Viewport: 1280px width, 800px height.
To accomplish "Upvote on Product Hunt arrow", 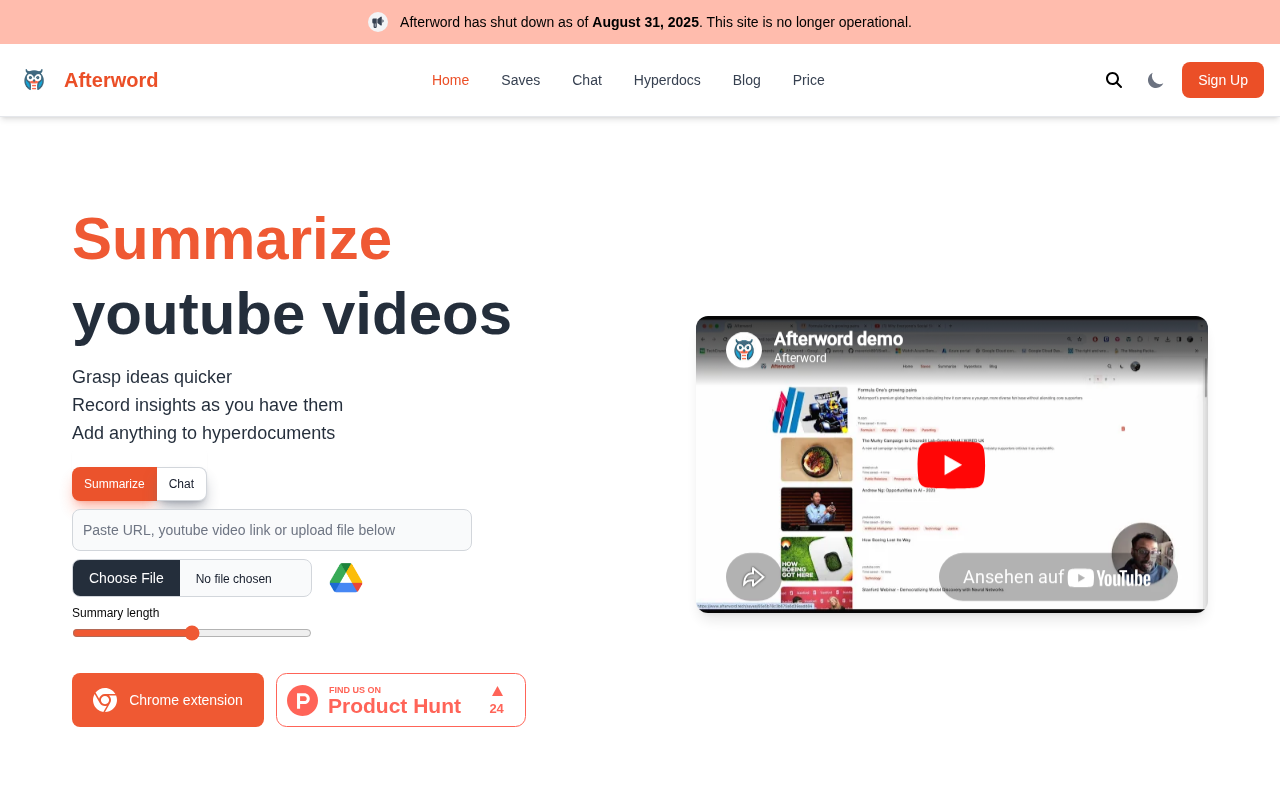I will 497,691.
